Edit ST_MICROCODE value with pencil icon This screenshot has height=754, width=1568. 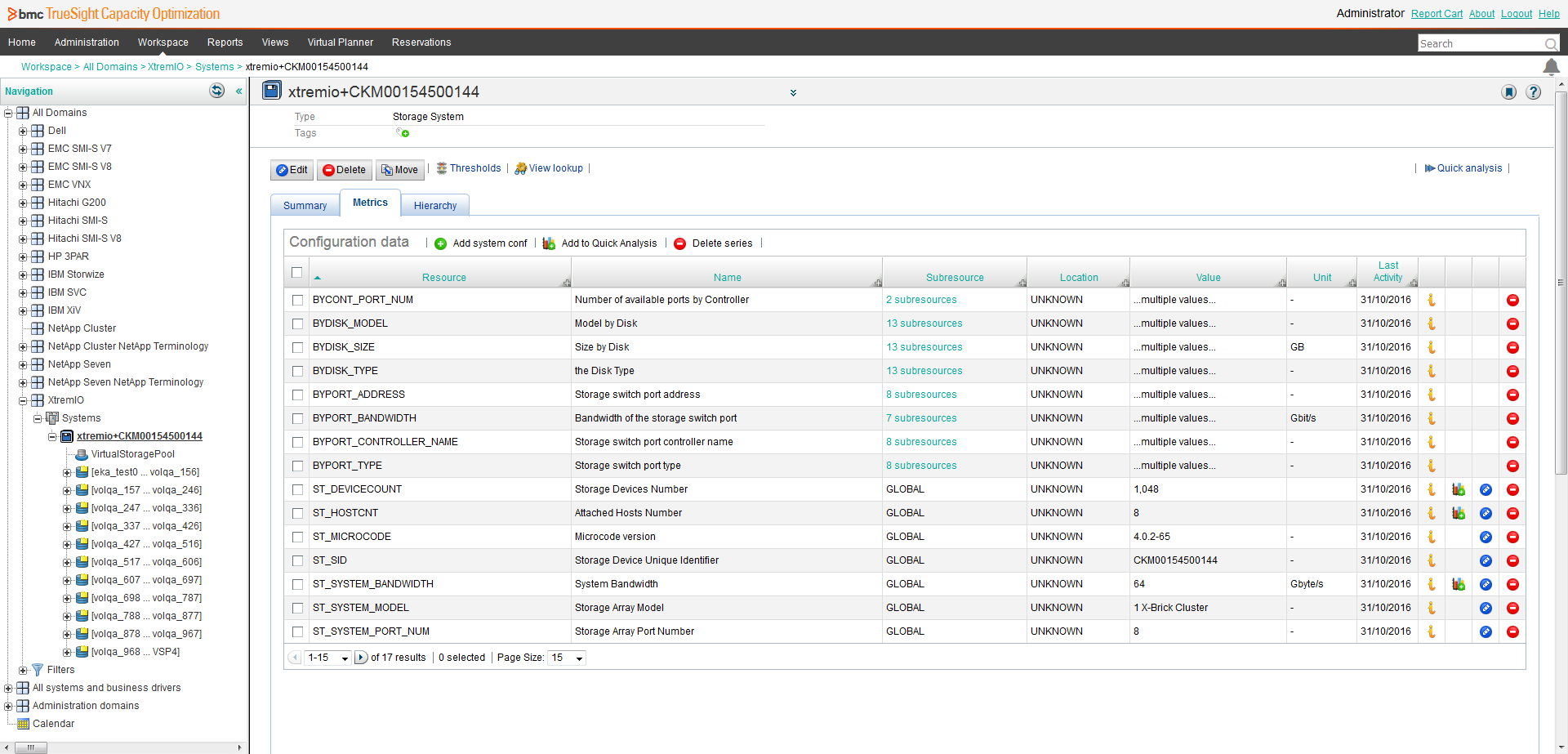(x=1486, y=538)
